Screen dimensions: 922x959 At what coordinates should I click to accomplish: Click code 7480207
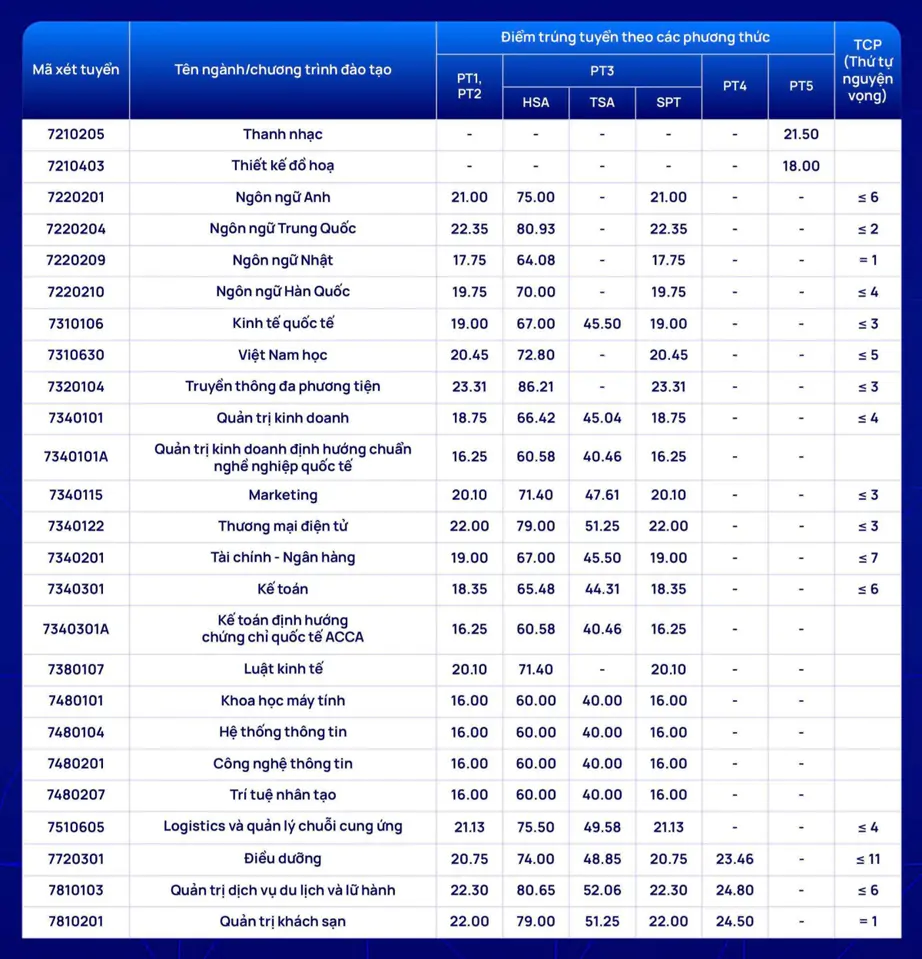pyautogui.click(x=76, y=795)
